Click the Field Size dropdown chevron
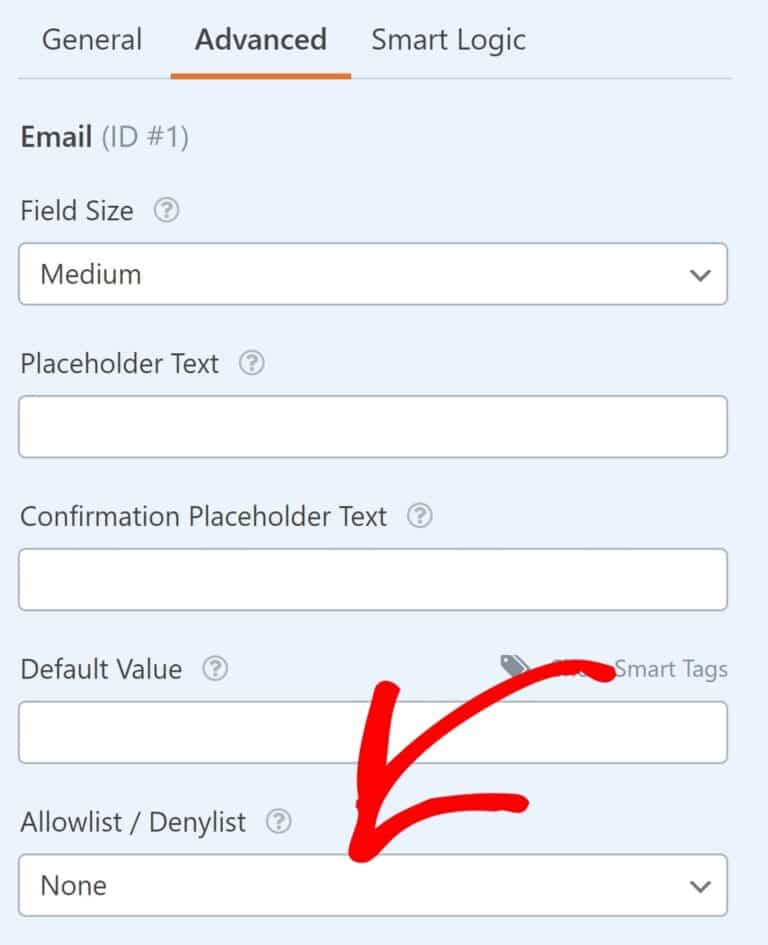768x945 pixels. [701, 274]
